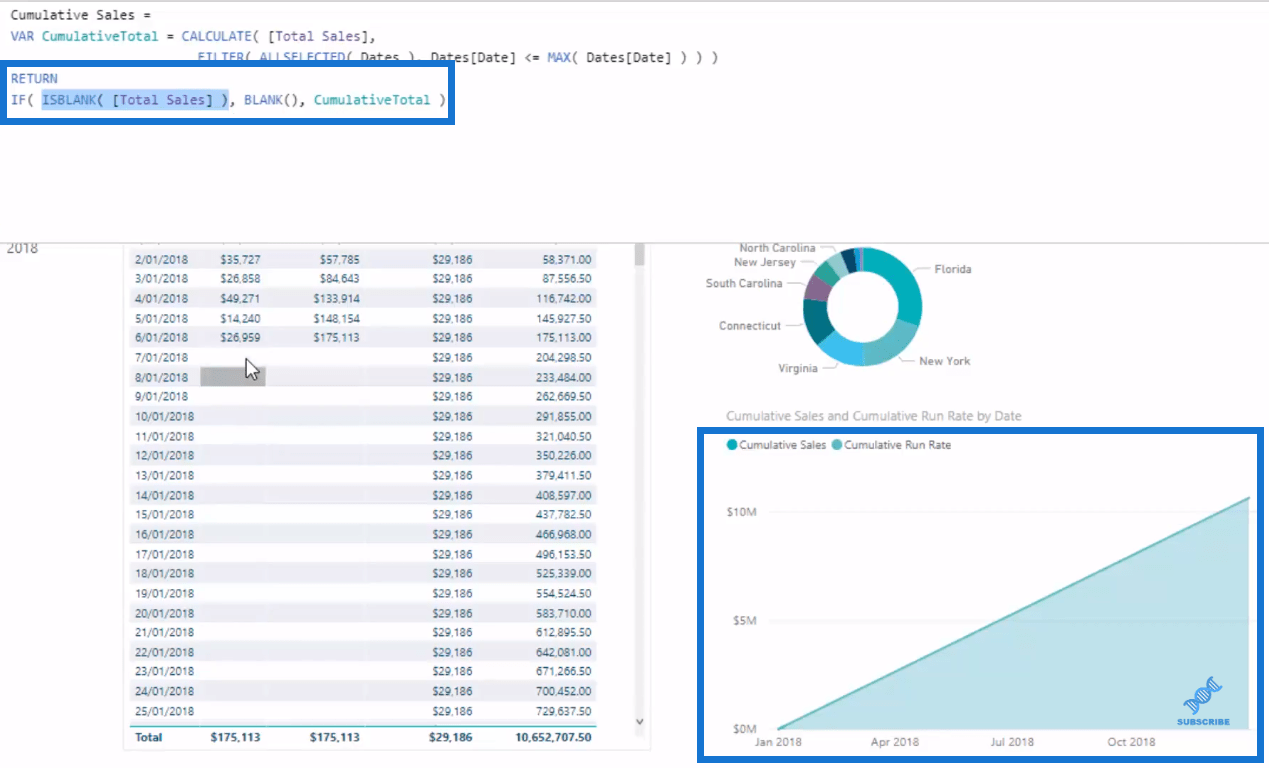Click the Cumulative Sales legend marker
The image size is (1269, 768).
click(733, 445)
